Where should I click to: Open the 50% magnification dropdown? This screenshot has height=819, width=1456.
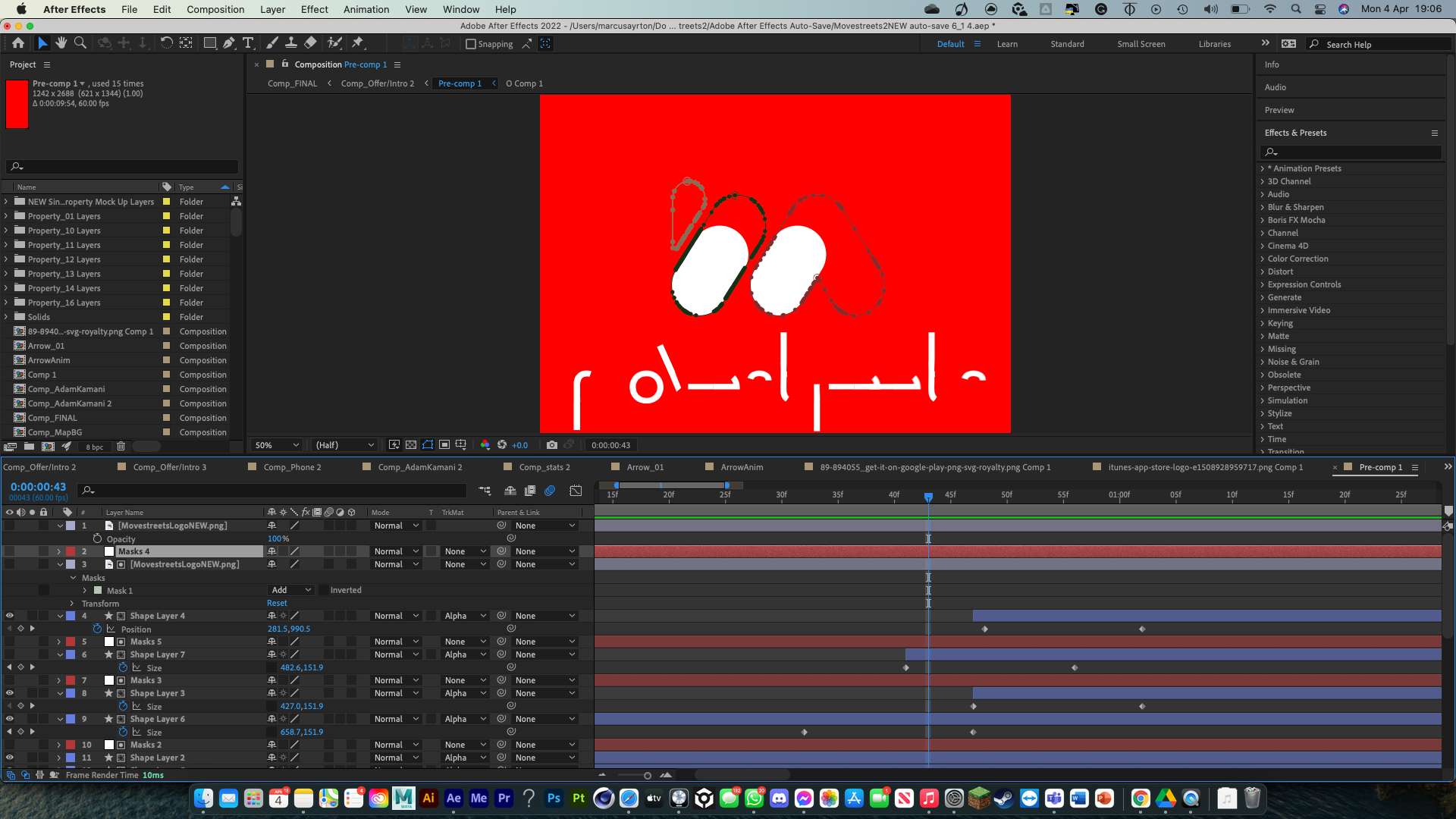point(277,445)
